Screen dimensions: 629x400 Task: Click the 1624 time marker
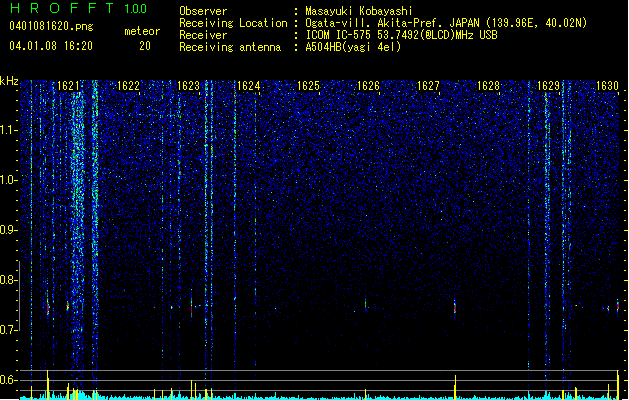(x=248, y=86)
